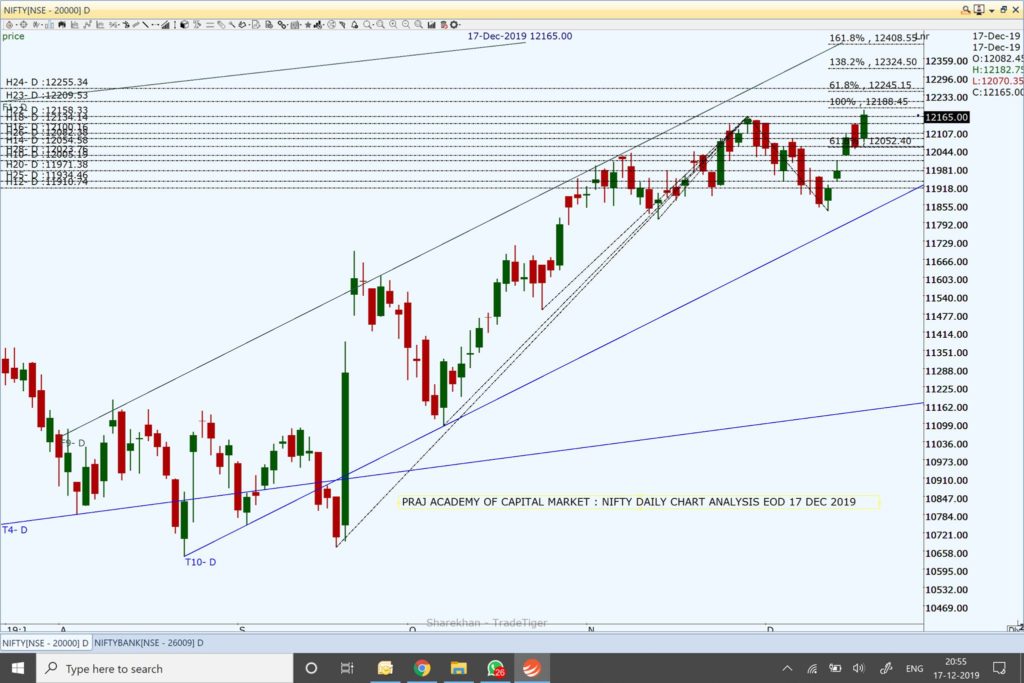The width and height of the screenshot is (1024, 683).
Task: Open the Sharekhan TradeTiger taskbar icon
Action: tap(532, 668)
